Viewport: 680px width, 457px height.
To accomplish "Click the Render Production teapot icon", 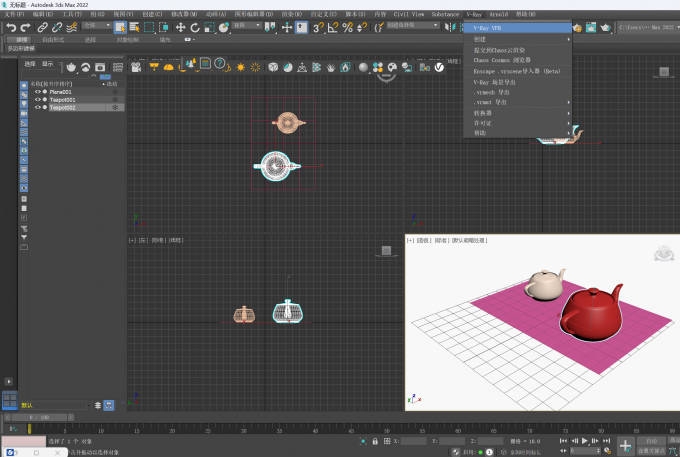I will (x=605, y=28).
